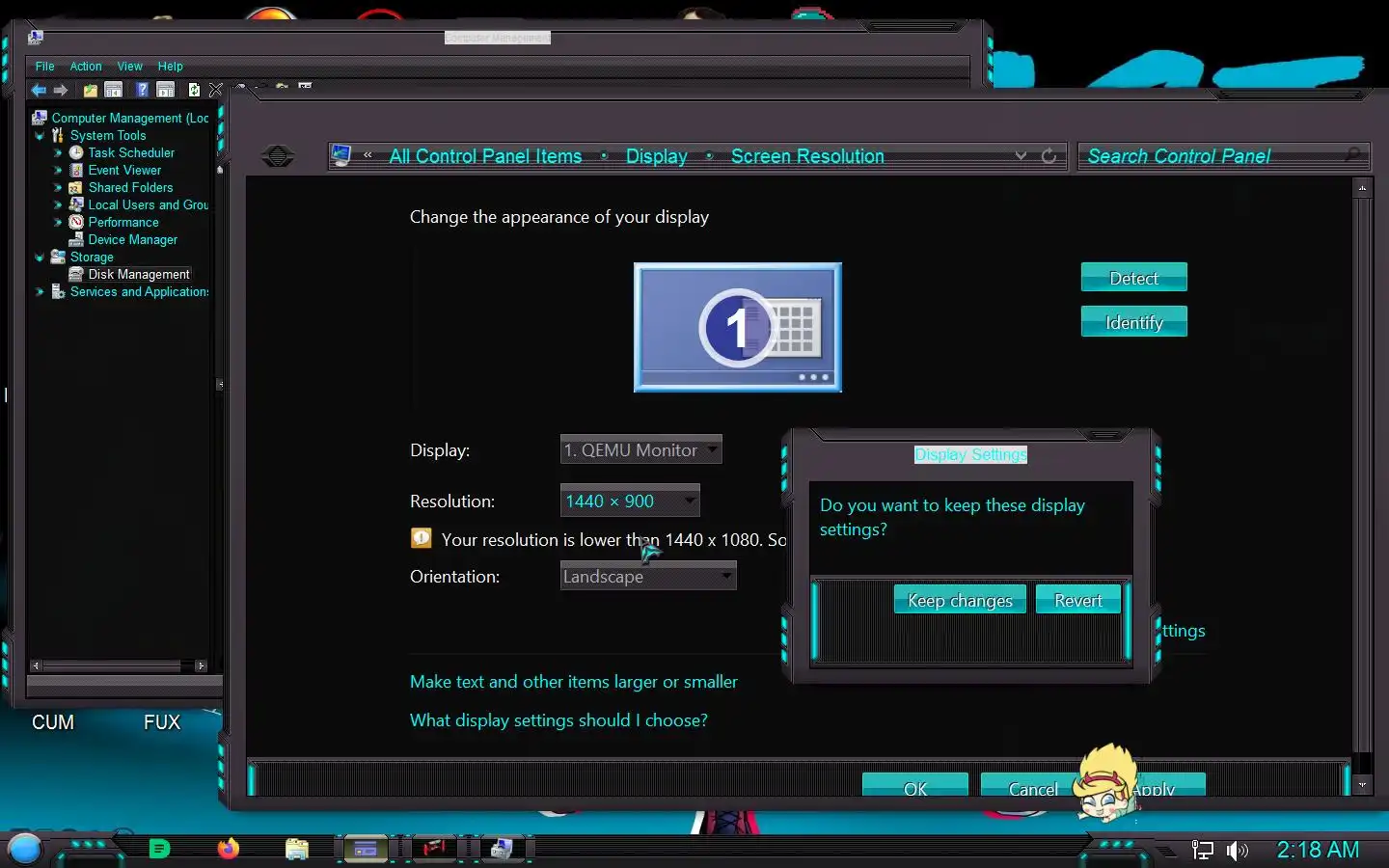
Task: Click the search magnifier in Control Panel
Action: click(1352, 155)
